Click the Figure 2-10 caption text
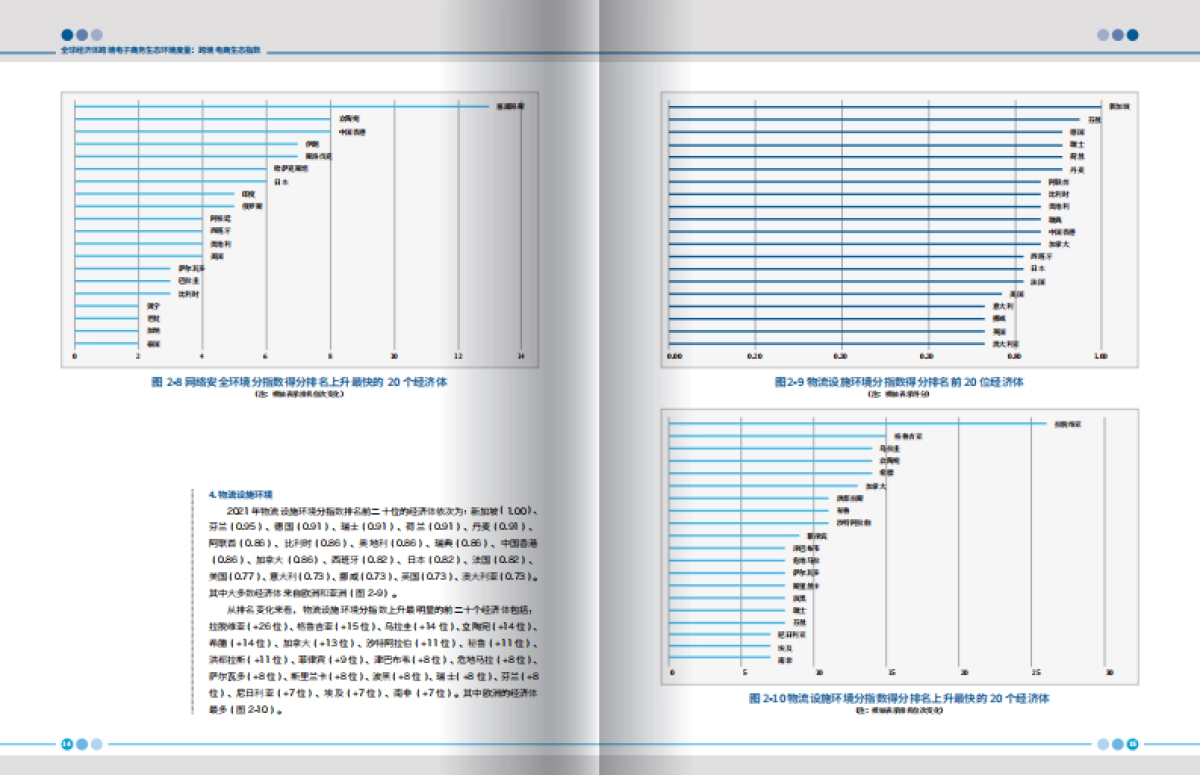 (899, 698)
